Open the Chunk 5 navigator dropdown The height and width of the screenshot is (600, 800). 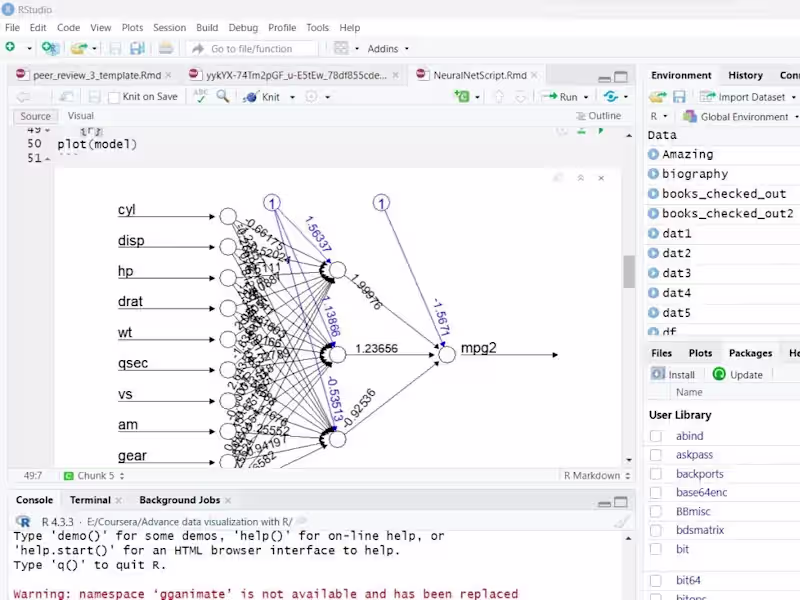94,476
